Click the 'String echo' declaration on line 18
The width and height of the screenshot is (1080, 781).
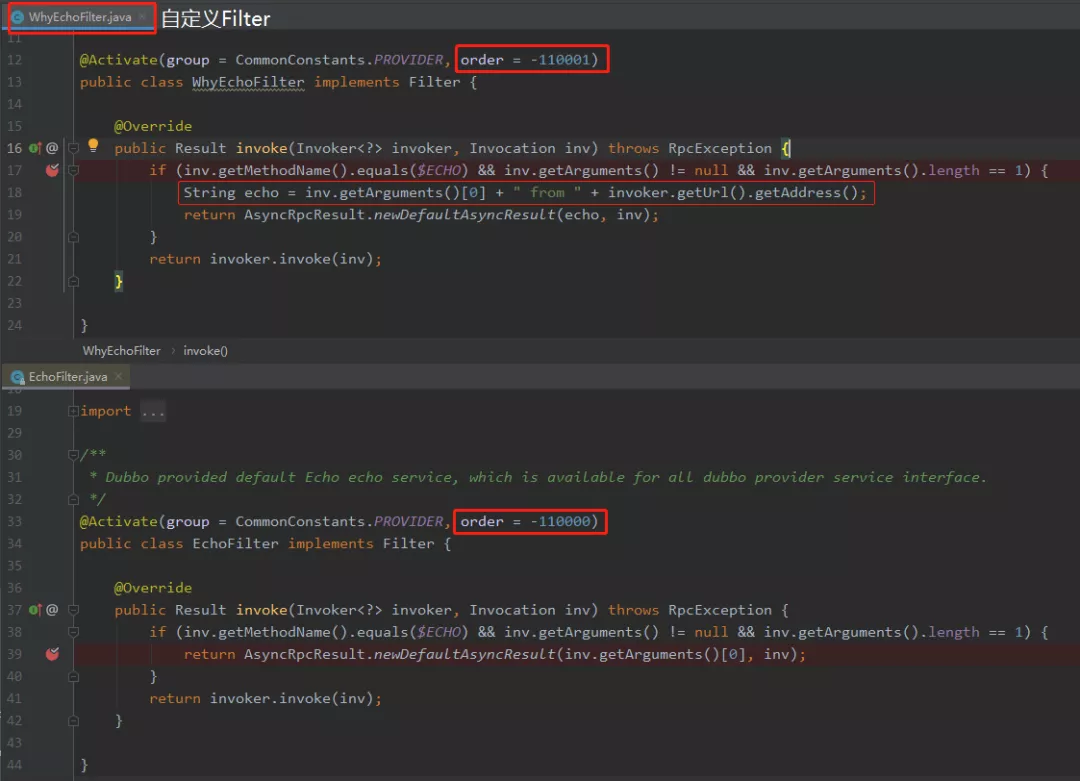click(231, 192)
